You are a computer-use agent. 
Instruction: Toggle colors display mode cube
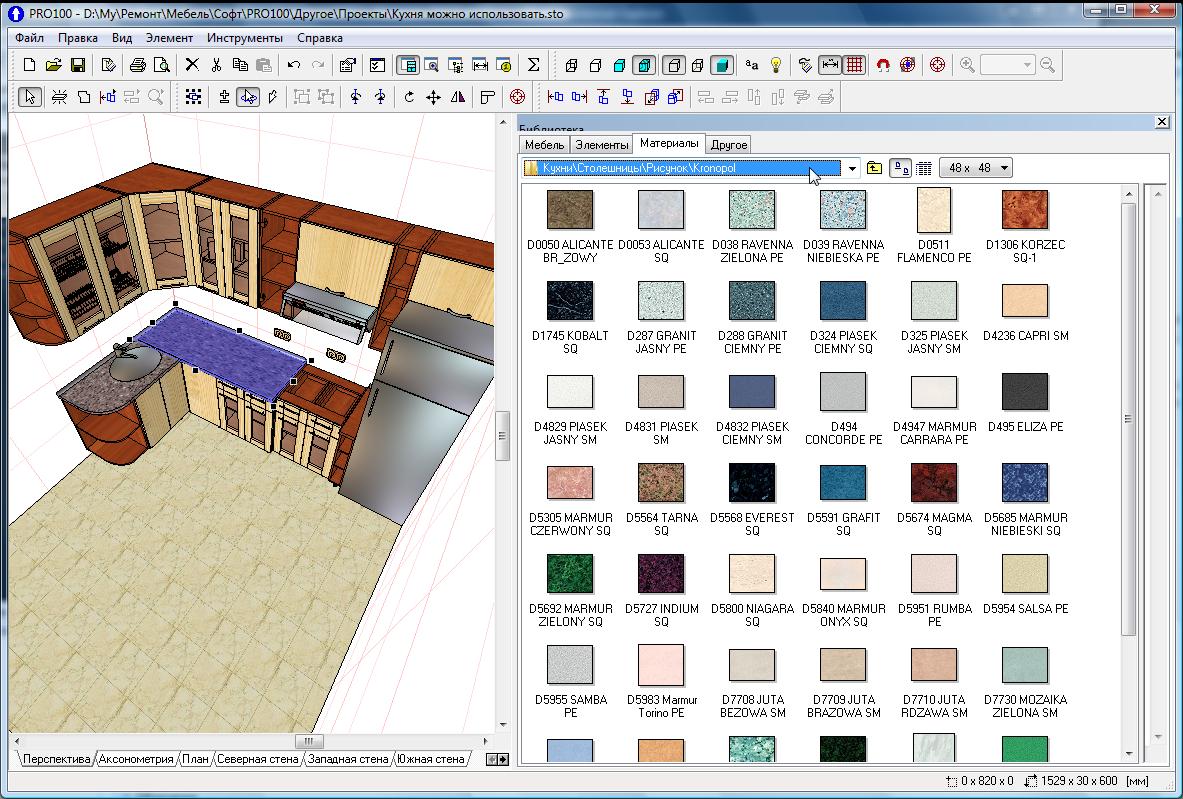(x=619, y=66)
